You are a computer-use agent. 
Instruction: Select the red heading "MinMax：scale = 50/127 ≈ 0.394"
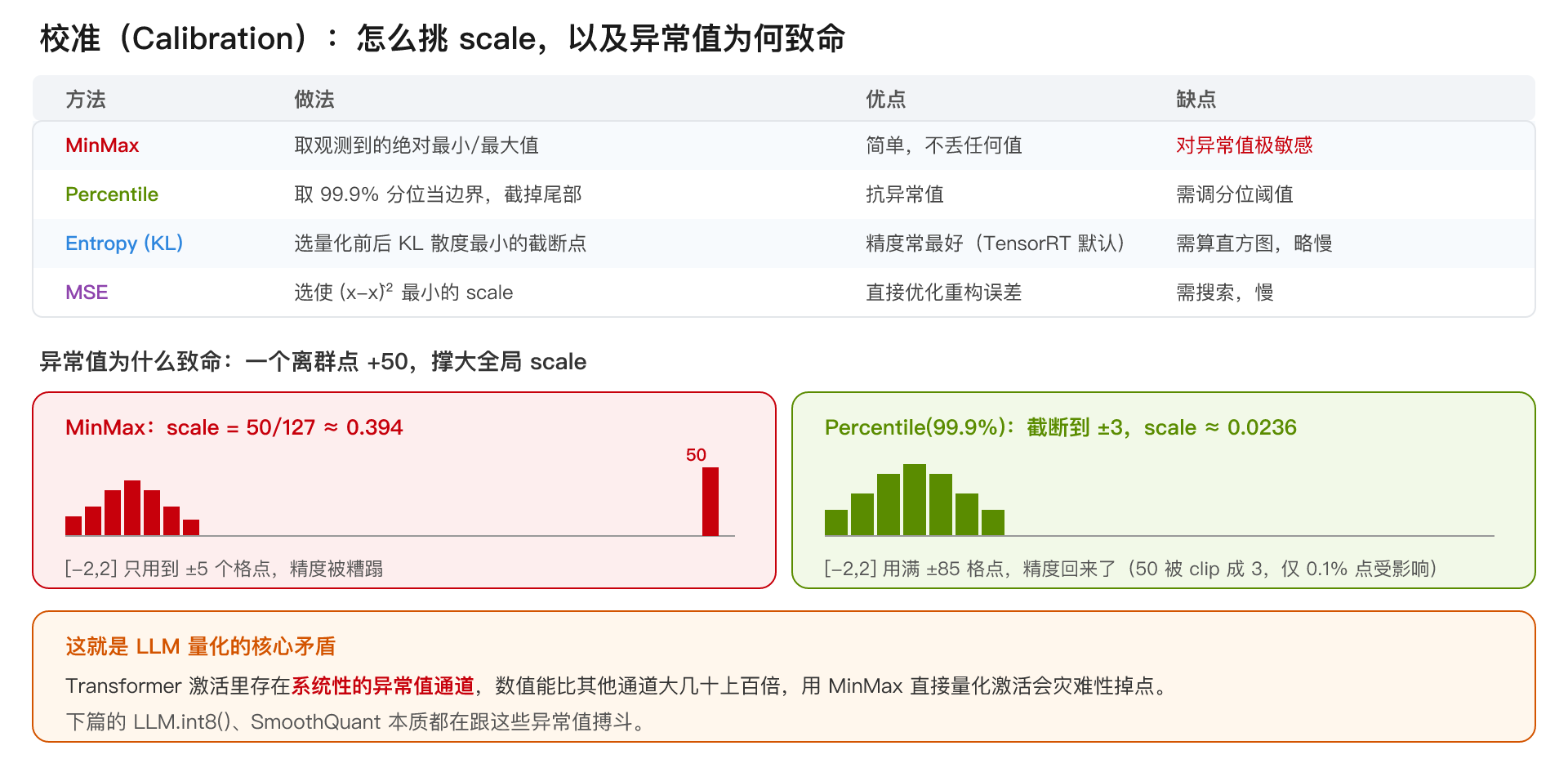(234, 427)
